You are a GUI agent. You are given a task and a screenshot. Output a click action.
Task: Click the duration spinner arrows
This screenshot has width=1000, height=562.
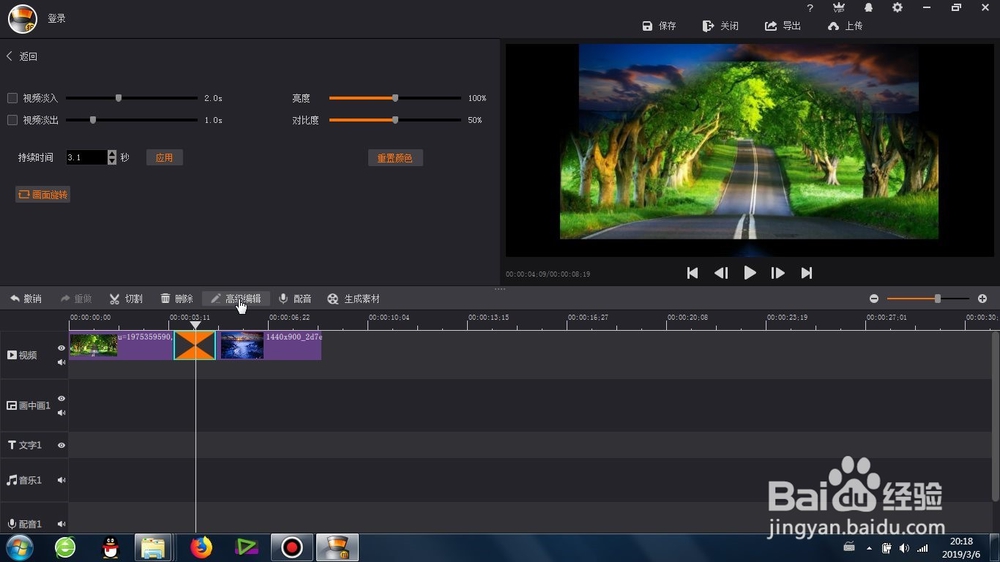click(112, 158)
